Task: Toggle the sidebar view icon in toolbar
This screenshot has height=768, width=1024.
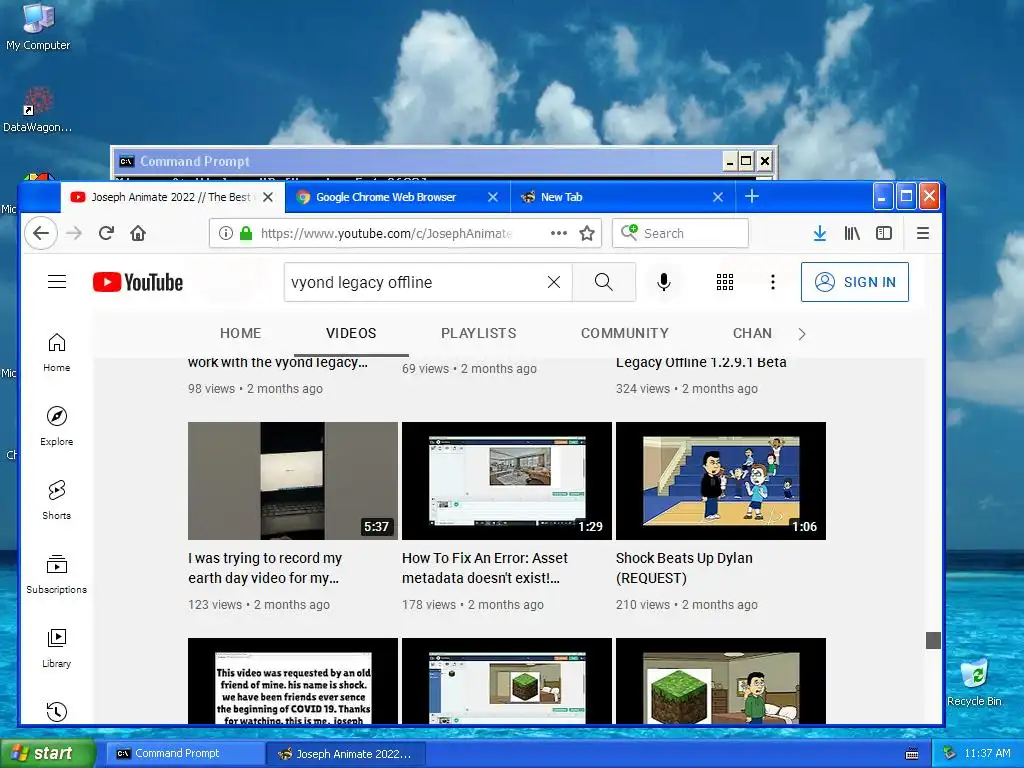Action: [x=884, y=233]
